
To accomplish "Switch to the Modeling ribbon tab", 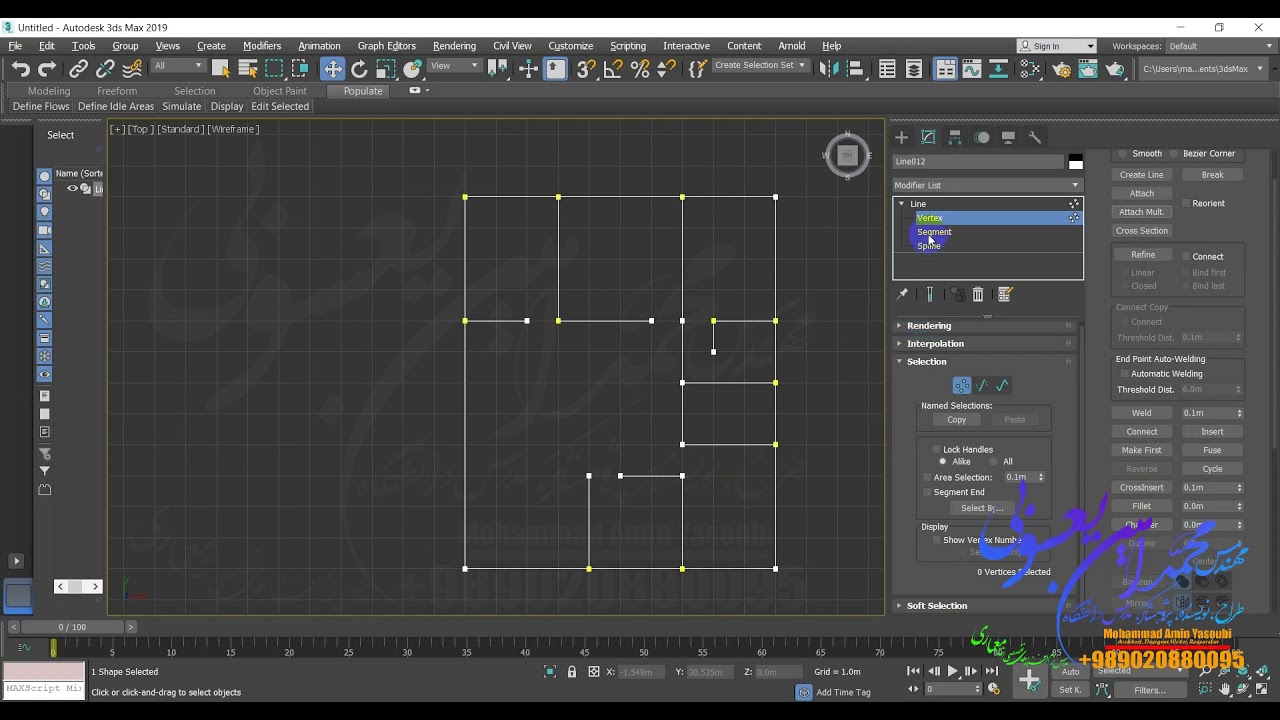I will coord(49,91).
